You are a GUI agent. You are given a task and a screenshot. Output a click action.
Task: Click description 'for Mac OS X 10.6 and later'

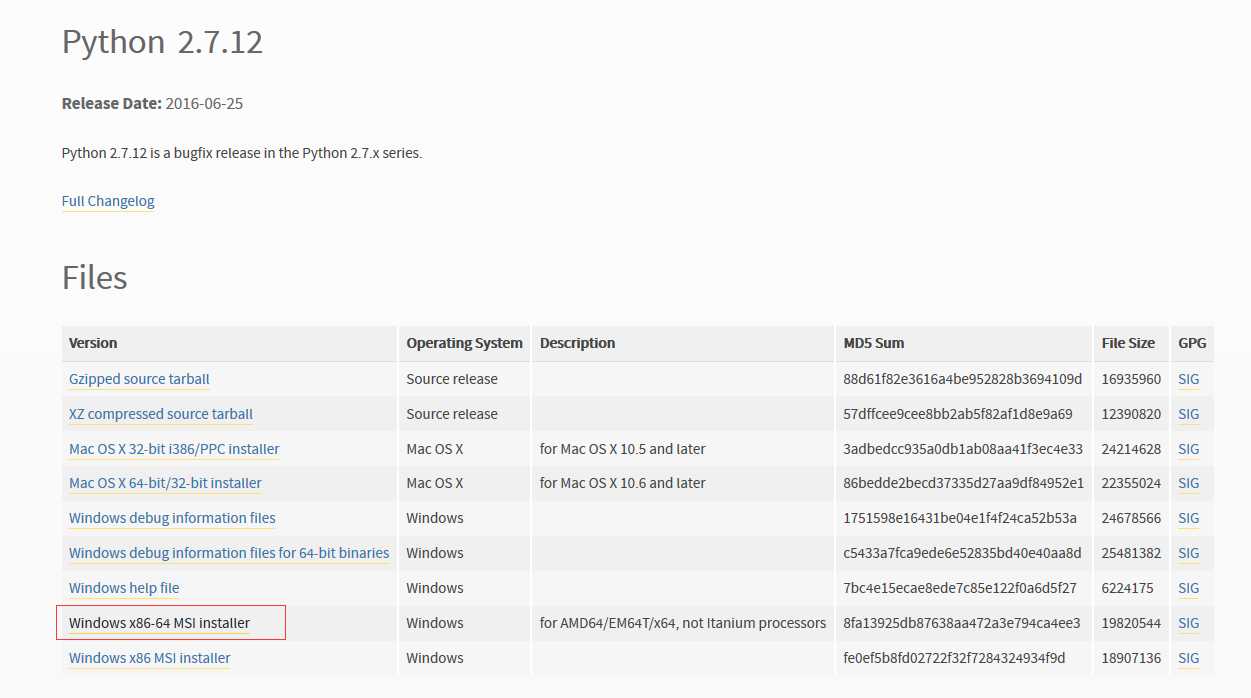click(x=623, y=483)
